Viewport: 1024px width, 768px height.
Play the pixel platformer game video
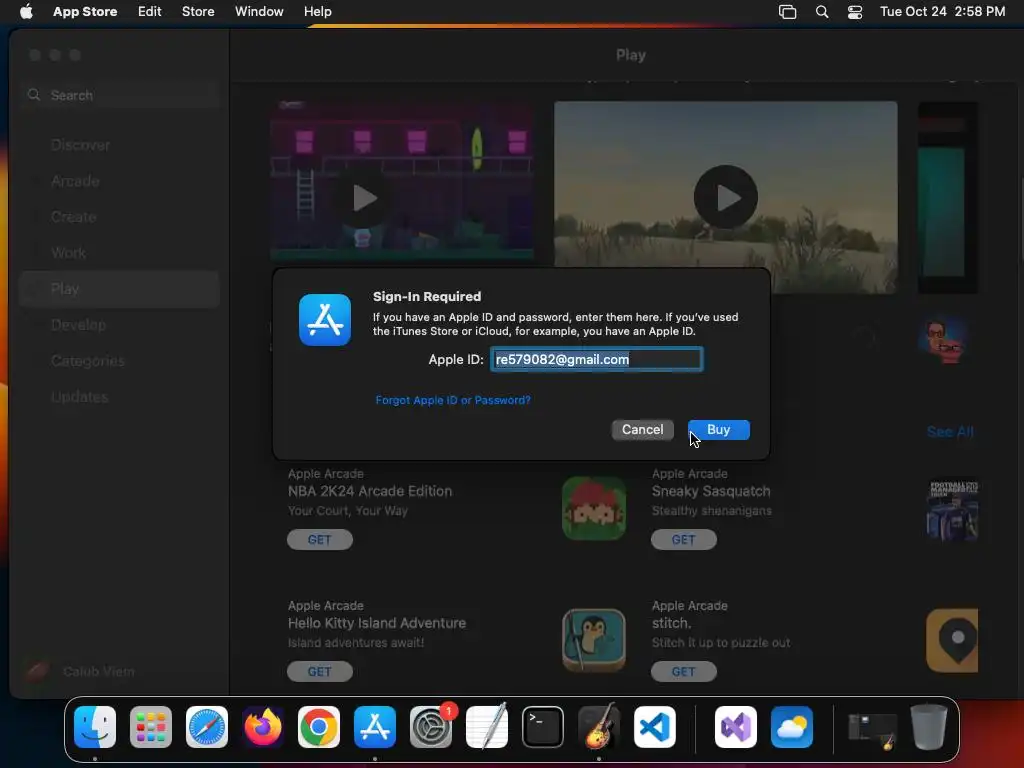tap(364, 198)
